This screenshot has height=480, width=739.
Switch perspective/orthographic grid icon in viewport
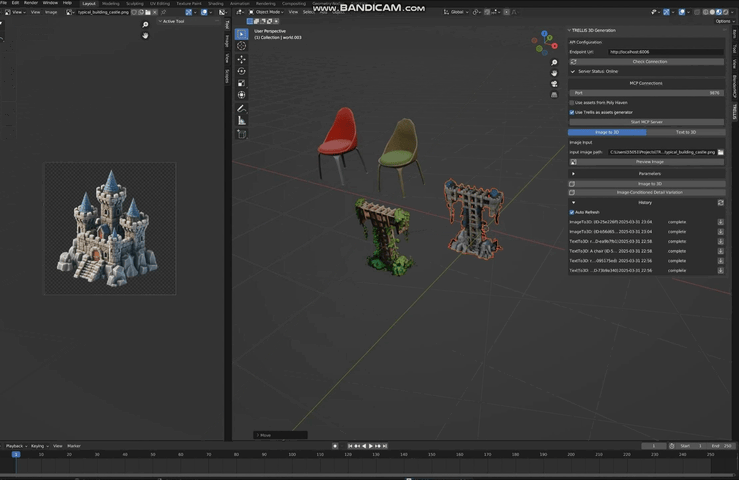[554, 95]
